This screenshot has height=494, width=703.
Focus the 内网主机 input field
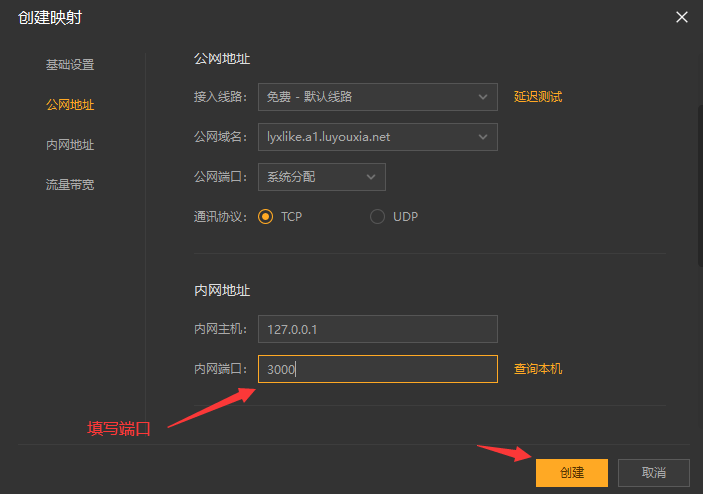pos(378,329)
